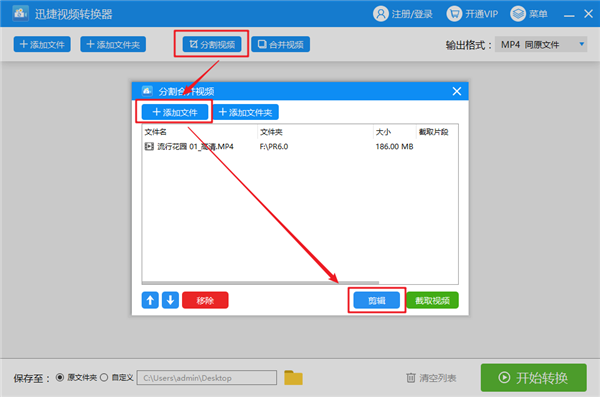Click the dialog's horizontal scrollbar
Viewport: 600px width, 397px height.
click(260, 283)
